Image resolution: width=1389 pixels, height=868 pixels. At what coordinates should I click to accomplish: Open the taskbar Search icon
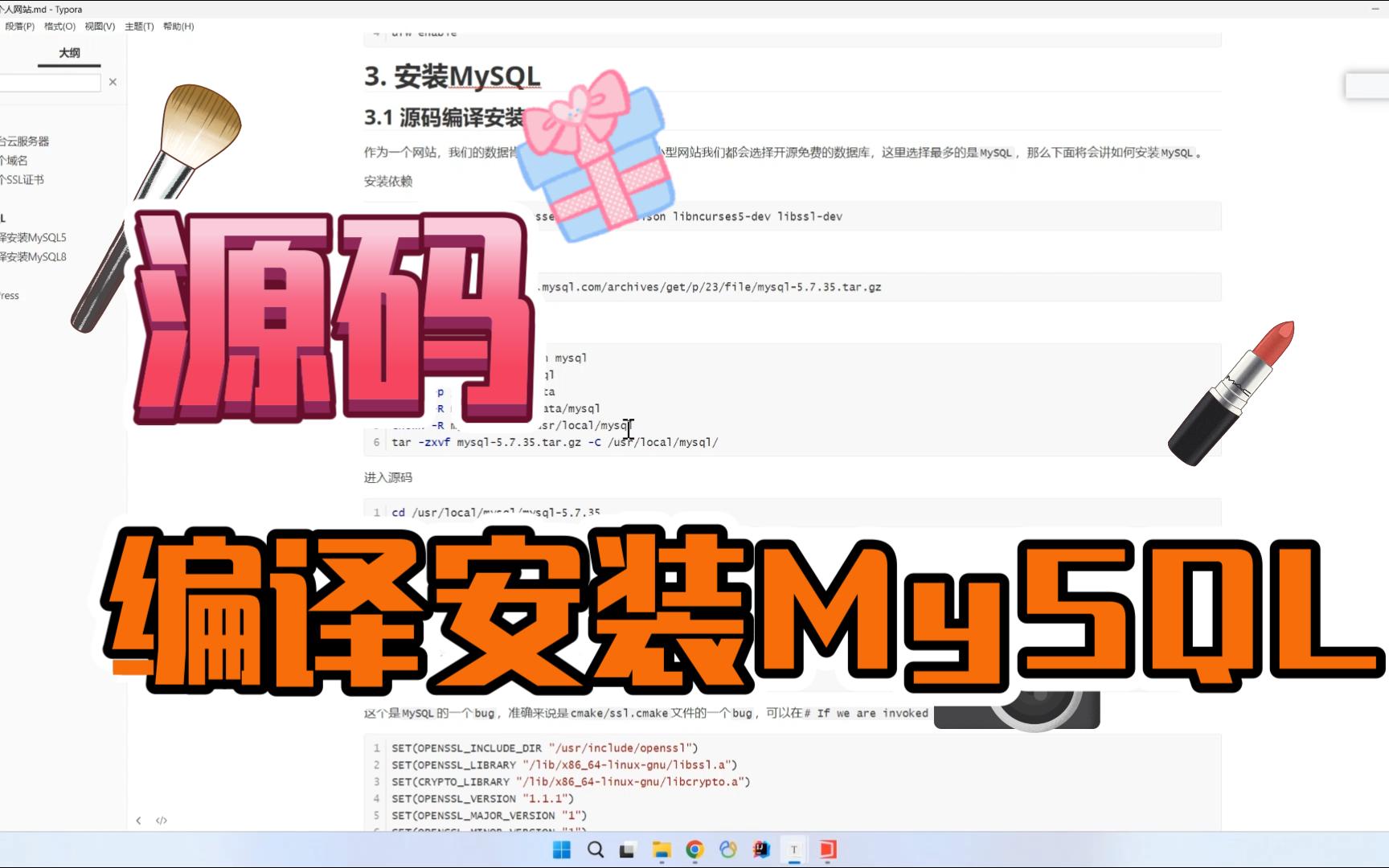click(595, 850)
